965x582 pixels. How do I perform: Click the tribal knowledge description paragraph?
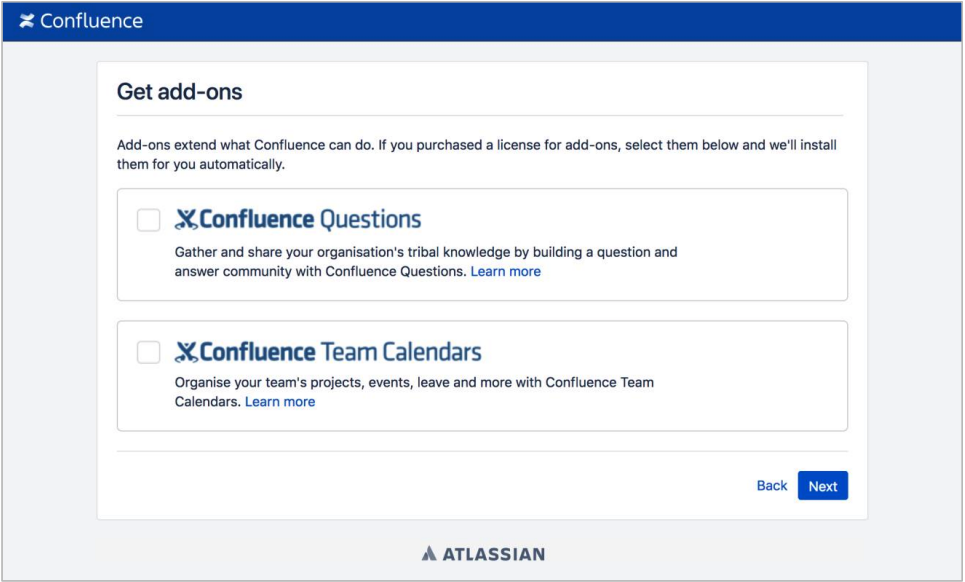tap(426, 261)
